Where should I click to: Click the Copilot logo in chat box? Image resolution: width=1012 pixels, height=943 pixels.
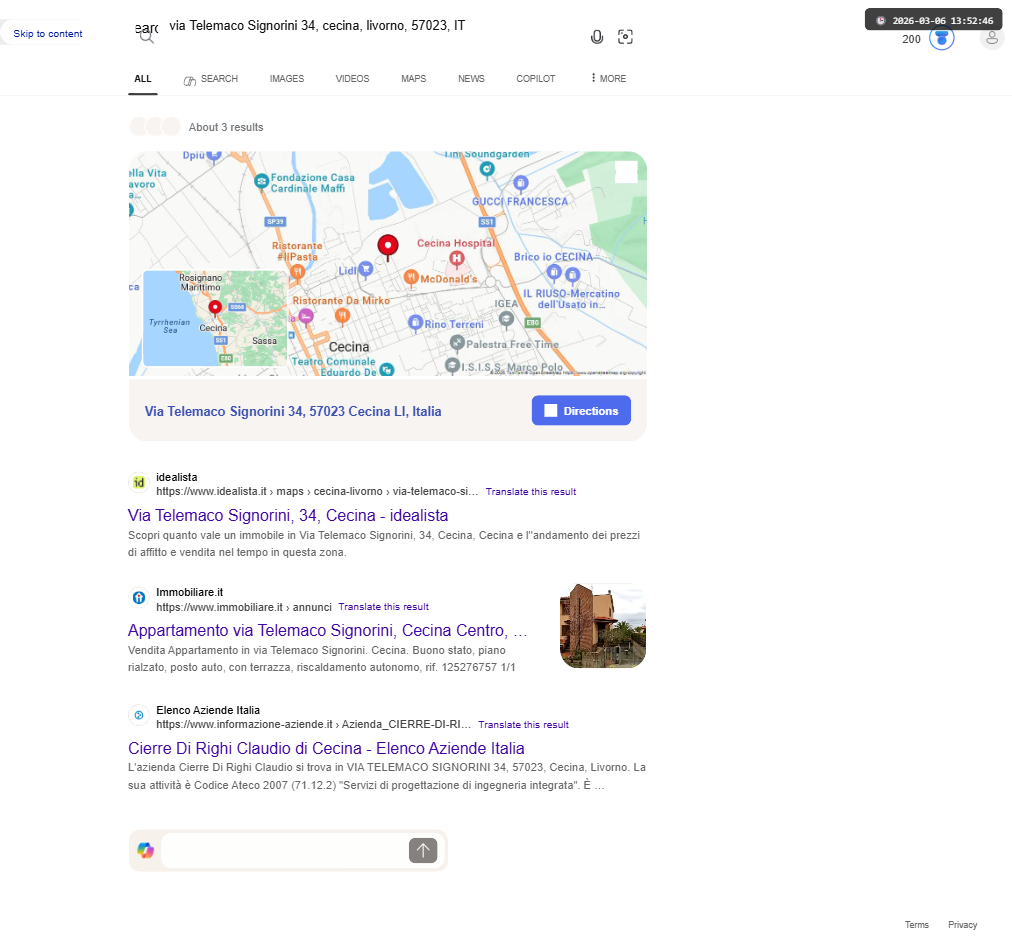pyautogui.click(x=146, y=850)
